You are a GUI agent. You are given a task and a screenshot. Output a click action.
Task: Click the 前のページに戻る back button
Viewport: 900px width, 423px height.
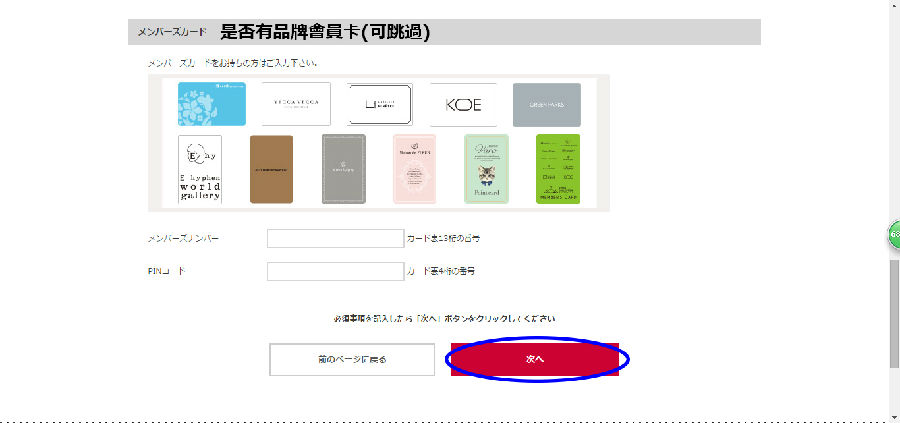point(352,359)
